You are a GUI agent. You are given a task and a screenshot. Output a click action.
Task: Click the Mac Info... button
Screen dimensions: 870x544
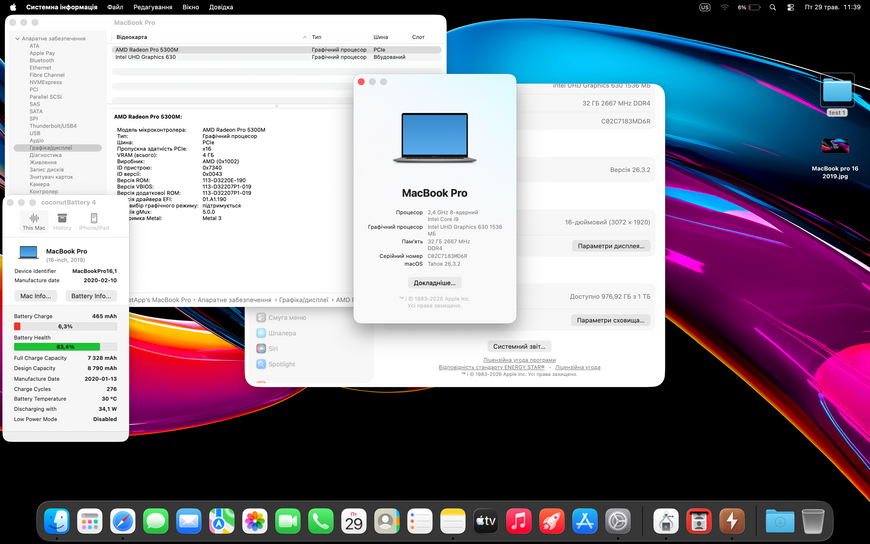36,296
